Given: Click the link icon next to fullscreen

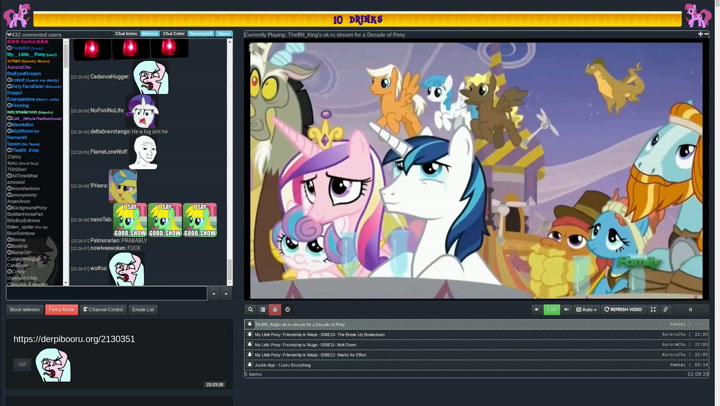Looking at the screenshot, I should (666, 310).
